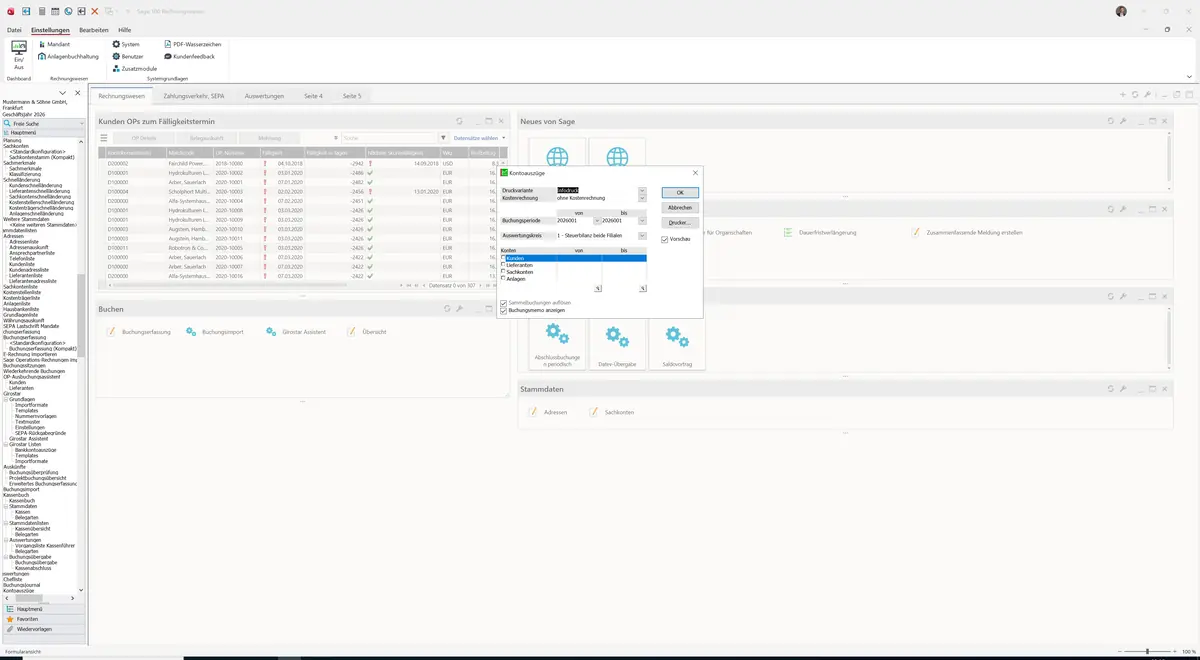The width and height of the screenshot is (1200, 660).
Task: Open the Buchungsperiode von dropdown
Action: [x=597, y=220]
